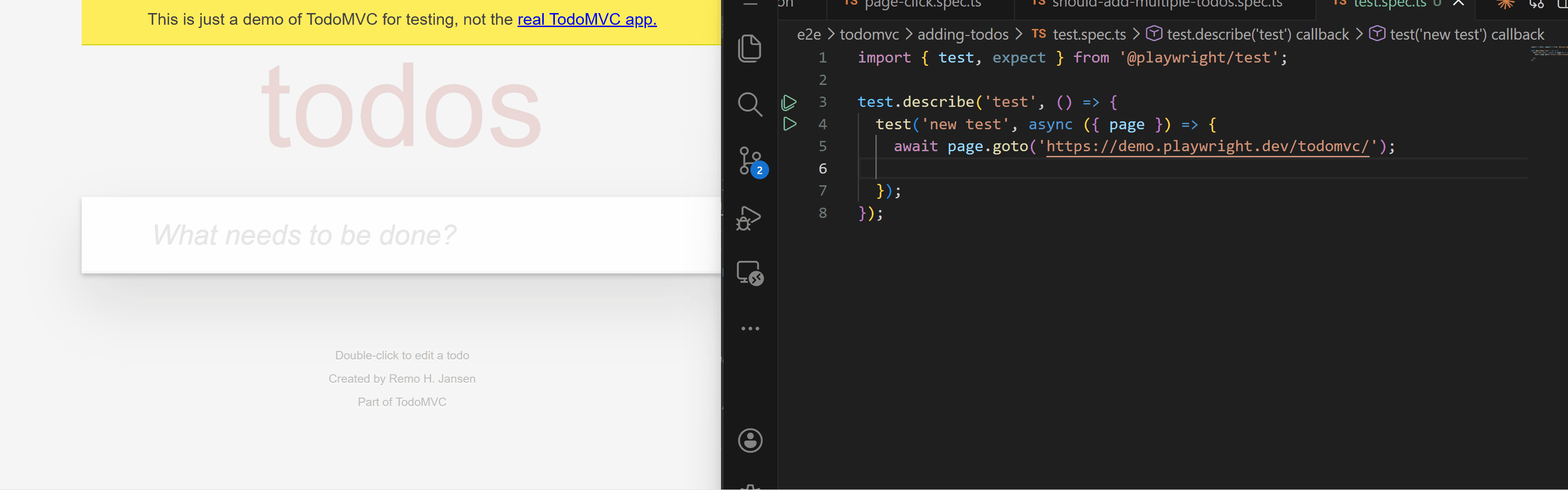Screen dimensions: 1568x490
Task: Open the test.spec.ts breadcrumb item
Action: pyautogui.click(x=1078, y=35)
